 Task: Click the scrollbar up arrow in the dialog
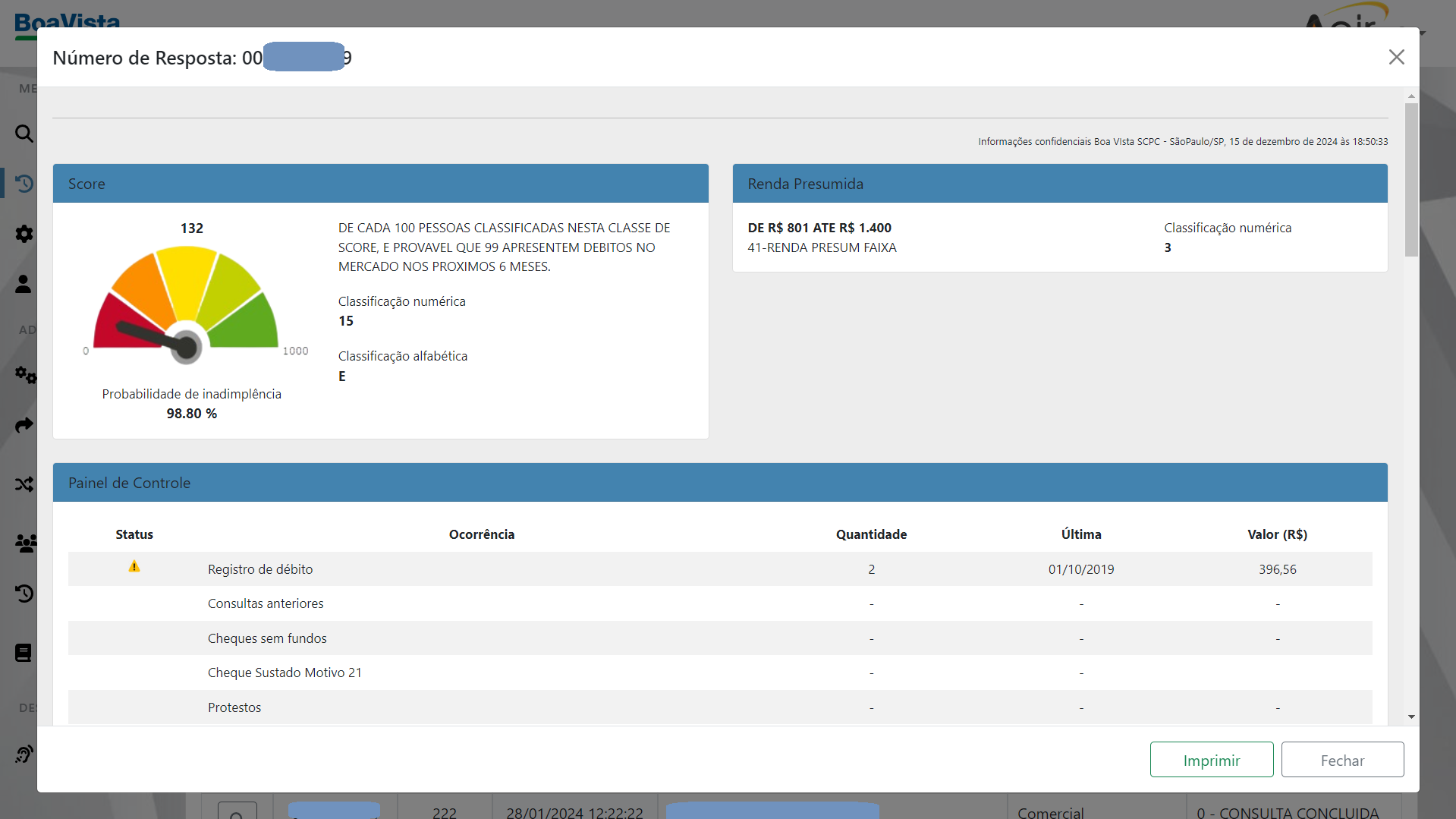[x=1411, y=96]
